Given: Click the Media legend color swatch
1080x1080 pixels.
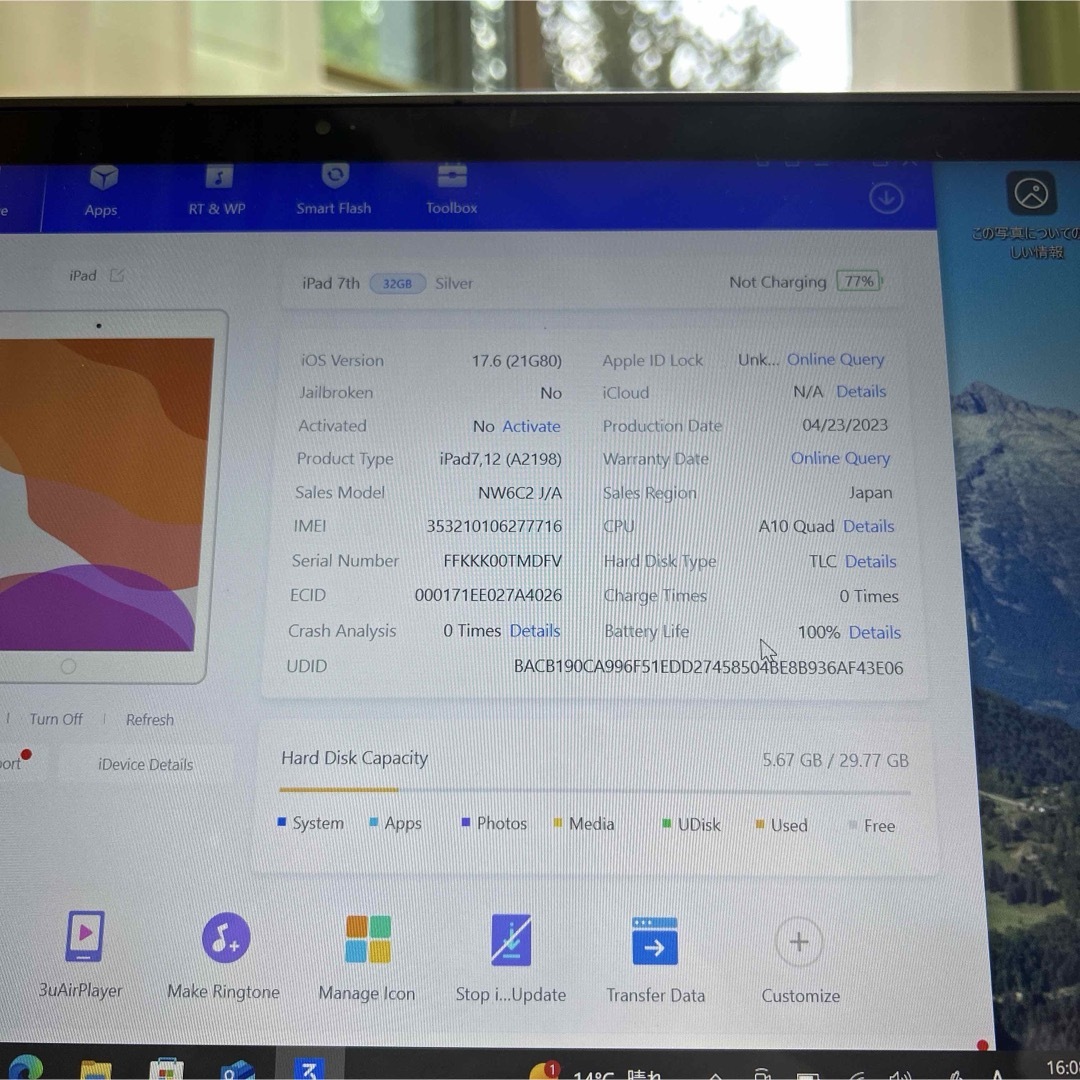Looking at the screenshot, I should [558, 822].
